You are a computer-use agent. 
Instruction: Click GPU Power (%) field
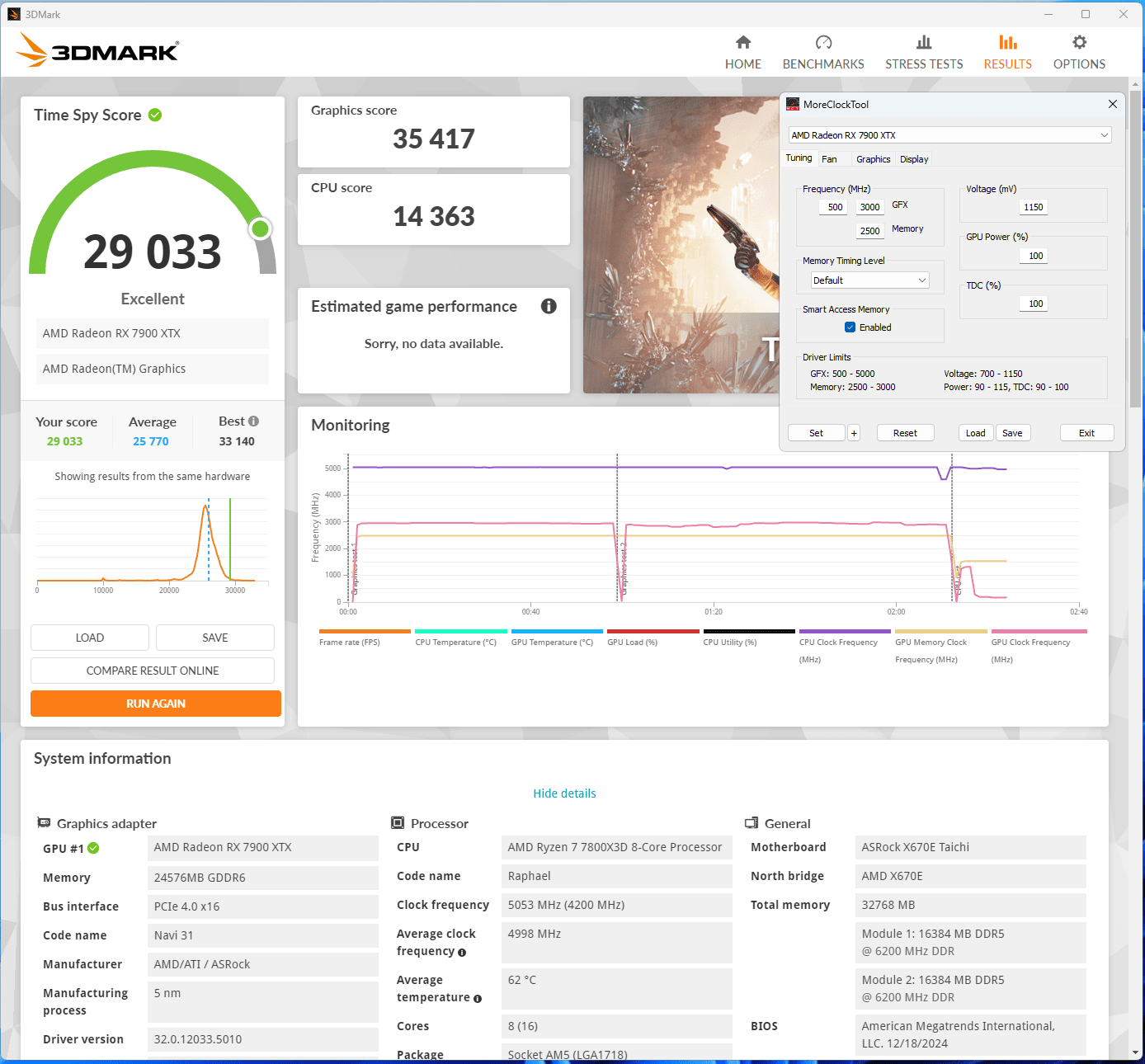(1035, 256)
